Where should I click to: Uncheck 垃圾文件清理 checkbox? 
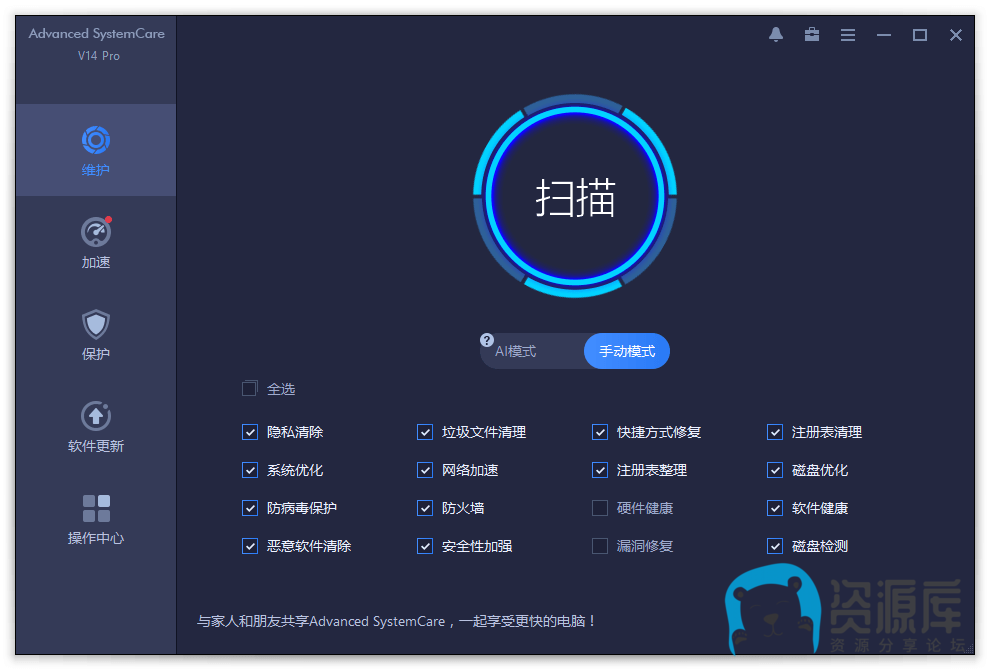pos(425,432)
